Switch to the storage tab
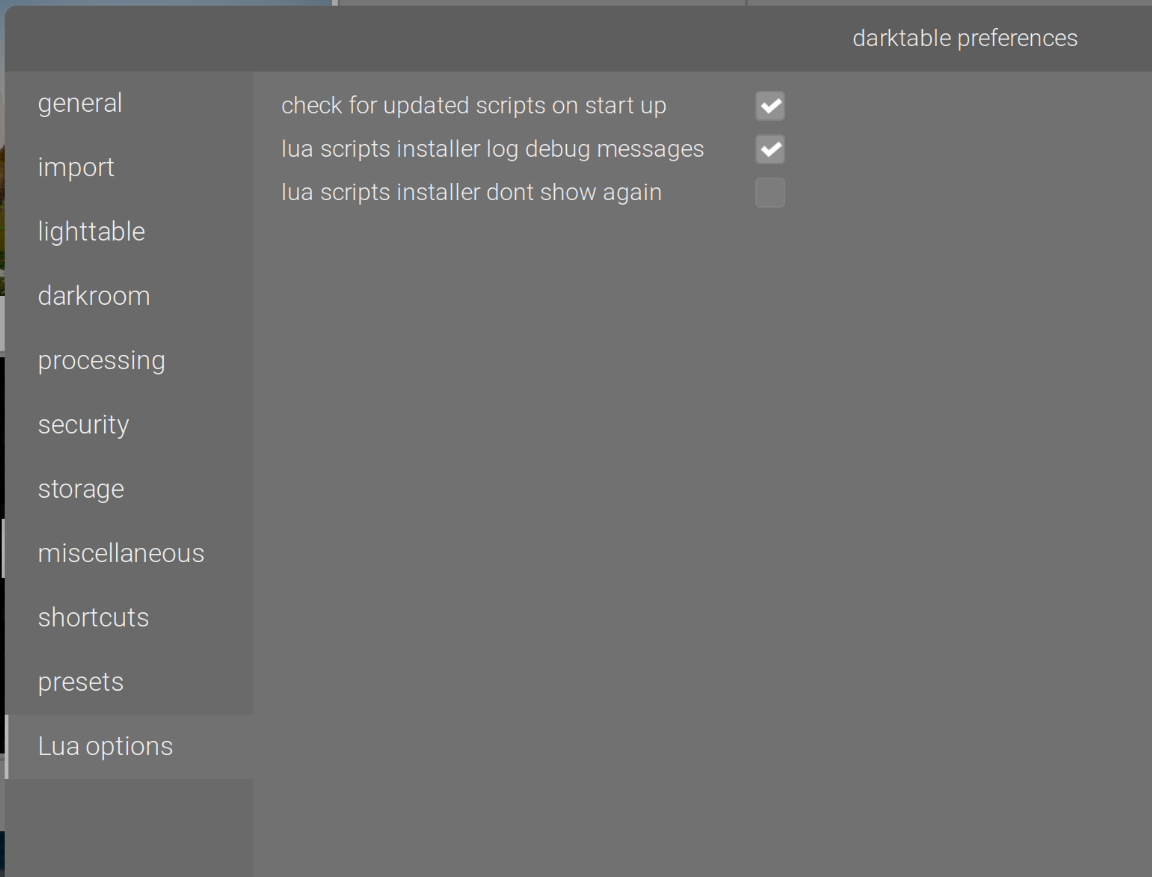This screenshot has height=877, width=1152. [81, 489]
